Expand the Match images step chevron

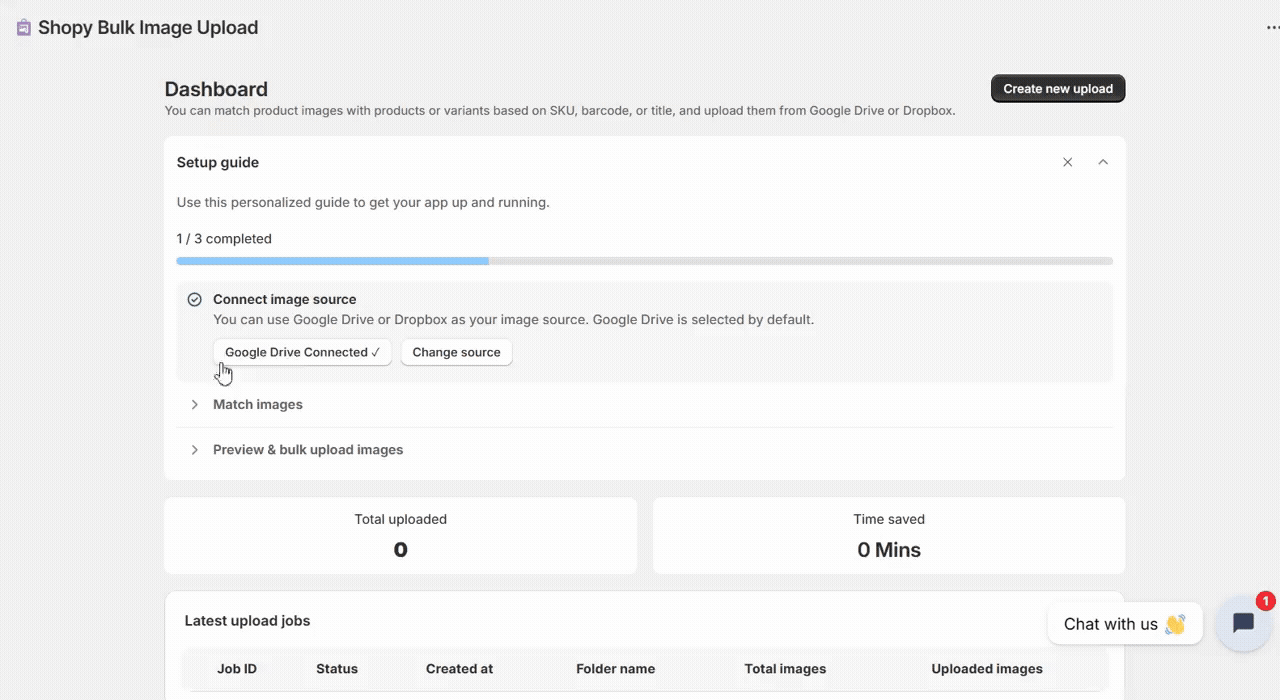pyautogui.click(x=195, y=405)
